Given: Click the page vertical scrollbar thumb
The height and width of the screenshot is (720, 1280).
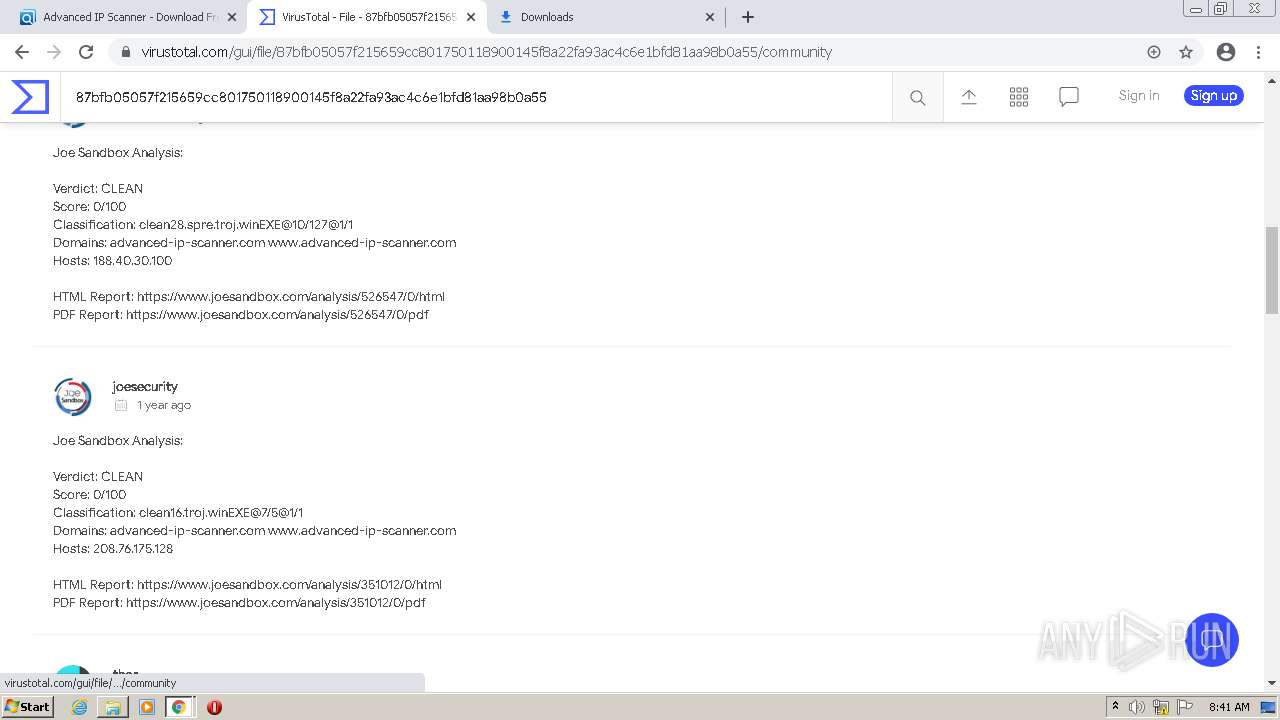Looking at the screenshot, I should tap(1272, 270).
